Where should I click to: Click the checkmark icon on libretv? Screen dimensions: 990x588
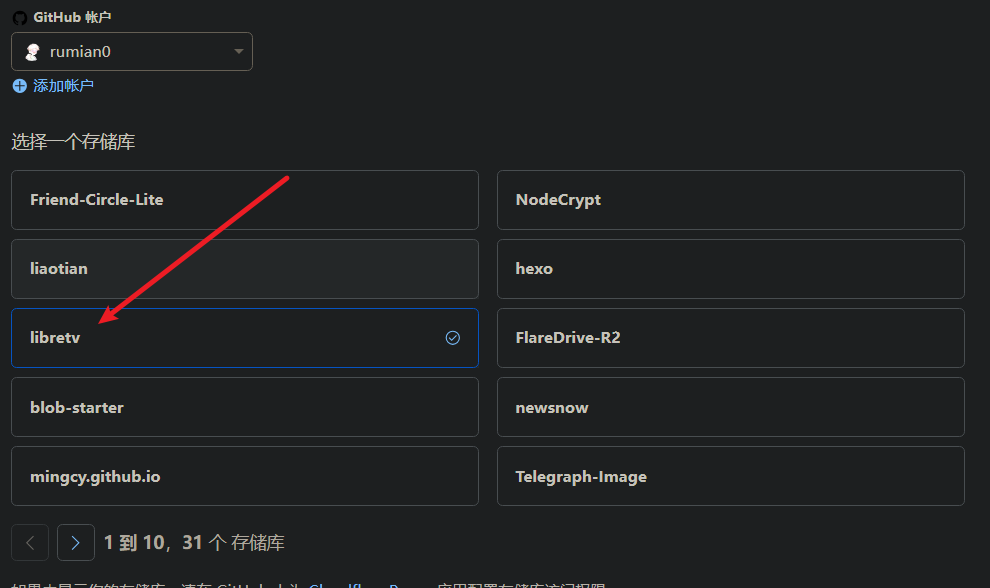(x=453, y=338)
